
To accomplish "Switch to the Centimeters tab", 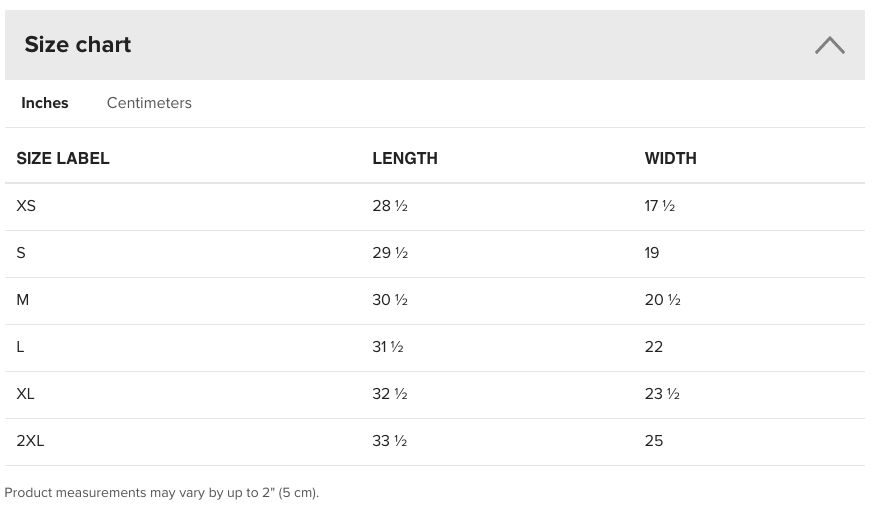I will click(x=149, y=103).
